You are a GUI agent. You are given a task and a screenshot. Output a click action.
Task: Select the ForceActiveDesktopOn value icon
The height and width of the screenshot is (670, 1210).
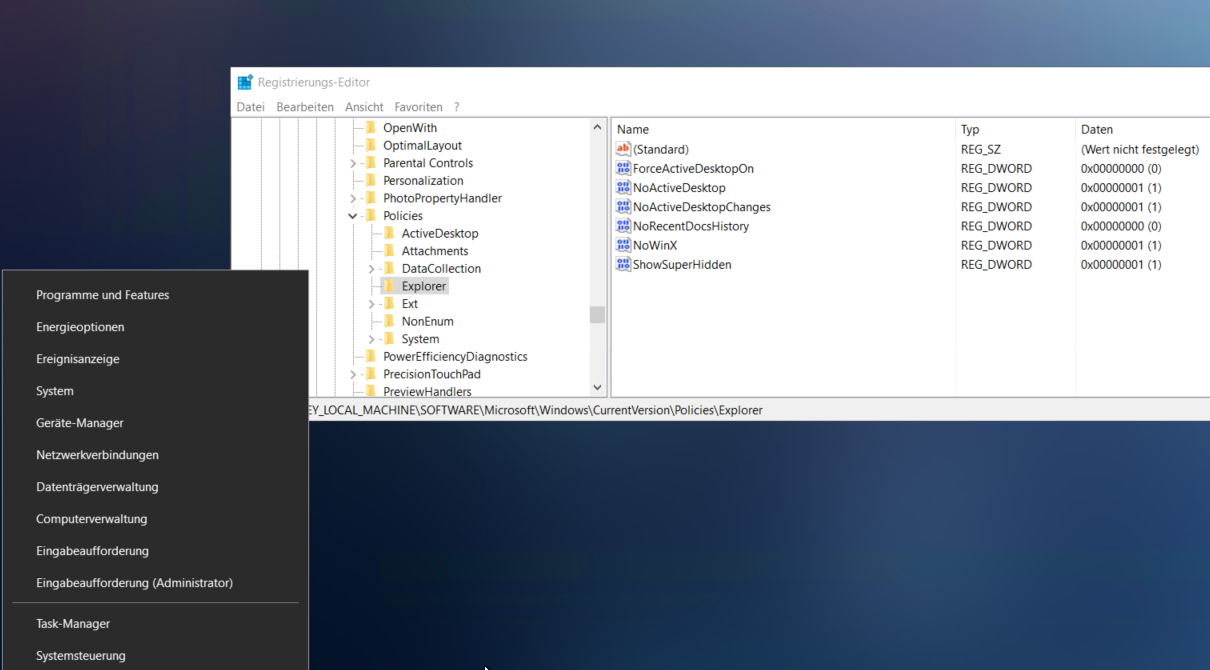(623, 168)
